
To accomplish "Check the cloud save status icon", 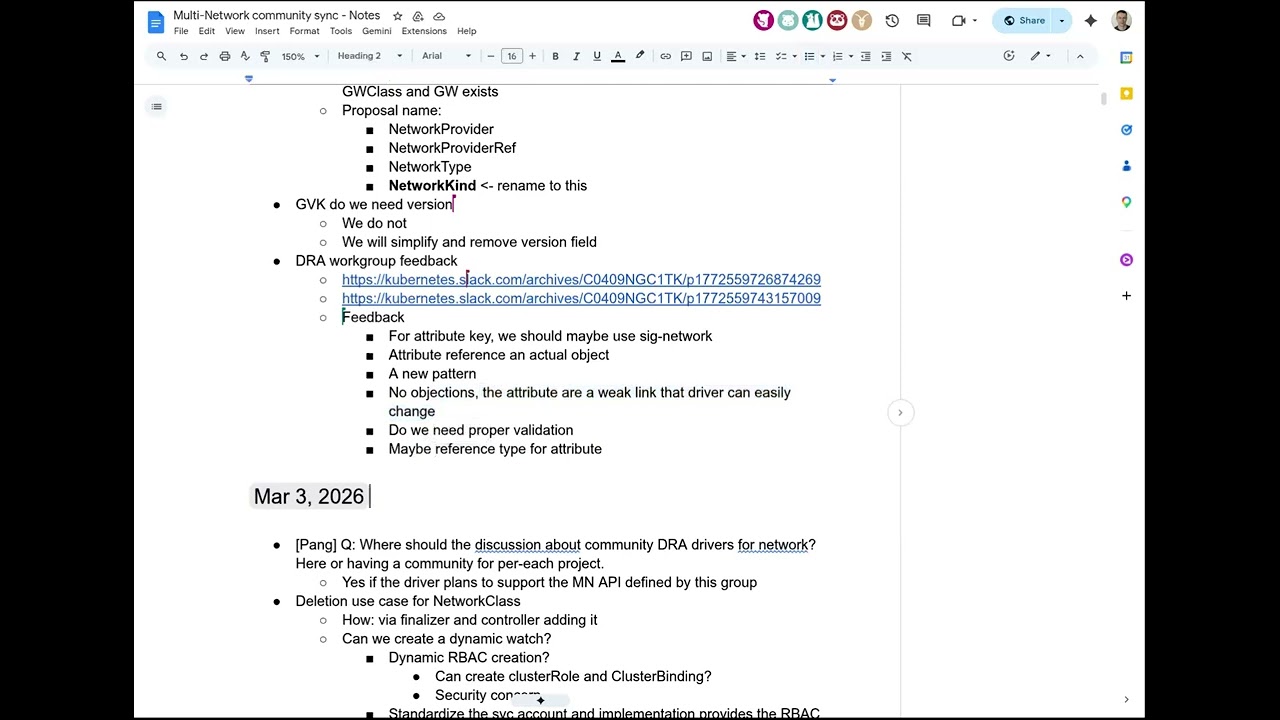I will pos(439,16).
